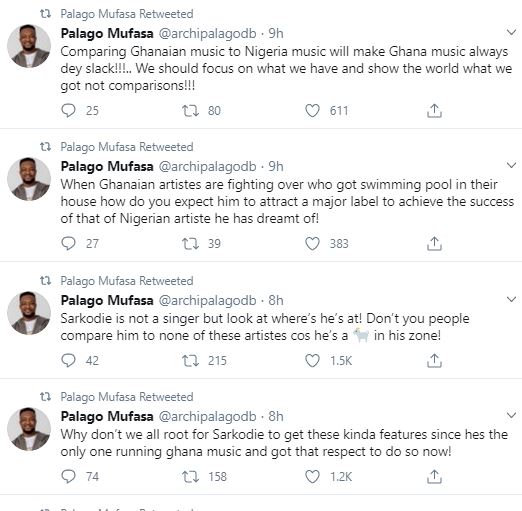Open the 8h timestamp on the root for Sarkodie tweet
Image resolution: width=522 pixels, height=511 pixels.
[x=276, y=416]
